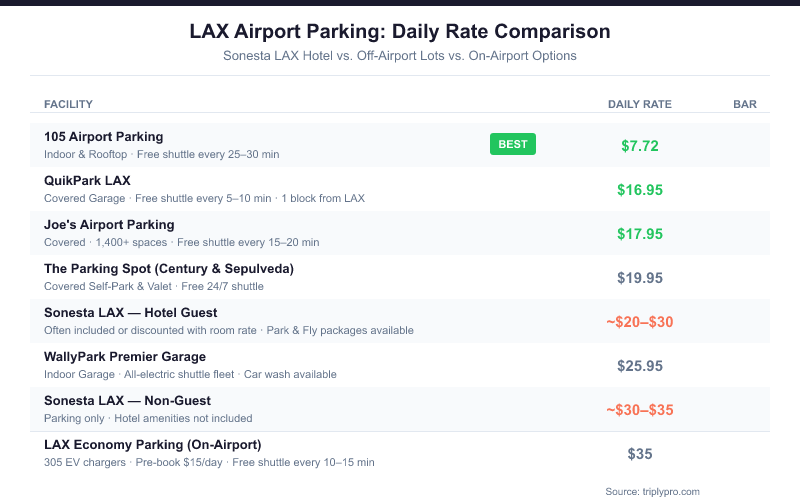Click the $16.95 rate for QuikPark

click(x=640, y=190)
